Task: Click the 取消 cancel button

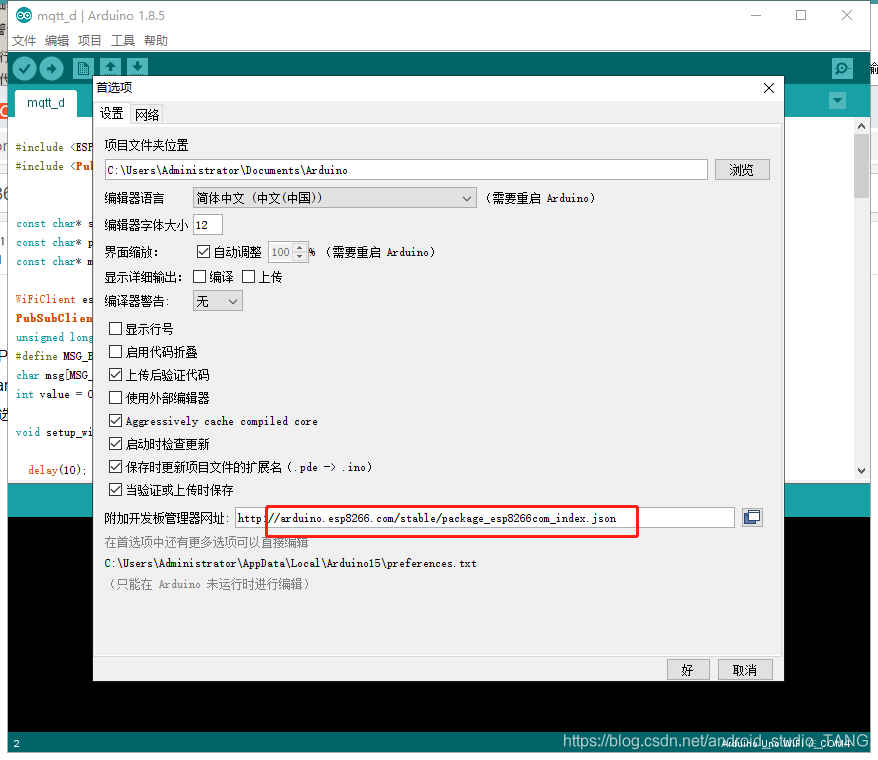Action: (745, 669)
